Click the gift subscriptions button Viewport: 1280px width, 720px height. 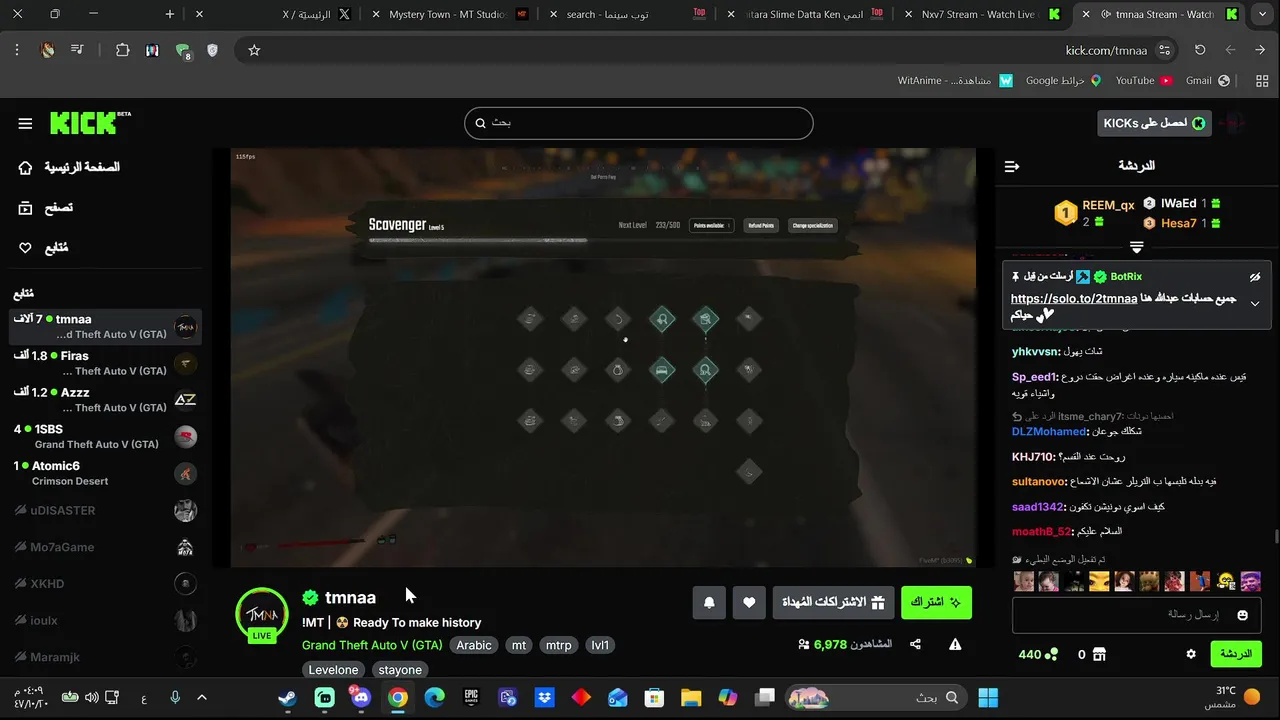833,602
